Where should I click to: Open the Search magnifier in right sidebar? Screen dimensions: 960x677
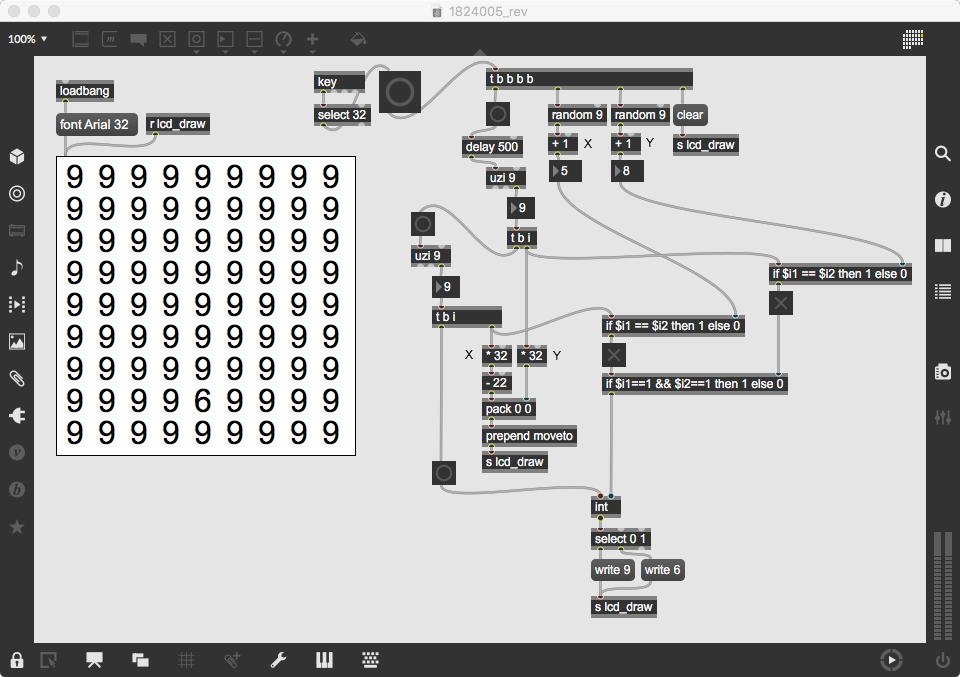point(943,153)
